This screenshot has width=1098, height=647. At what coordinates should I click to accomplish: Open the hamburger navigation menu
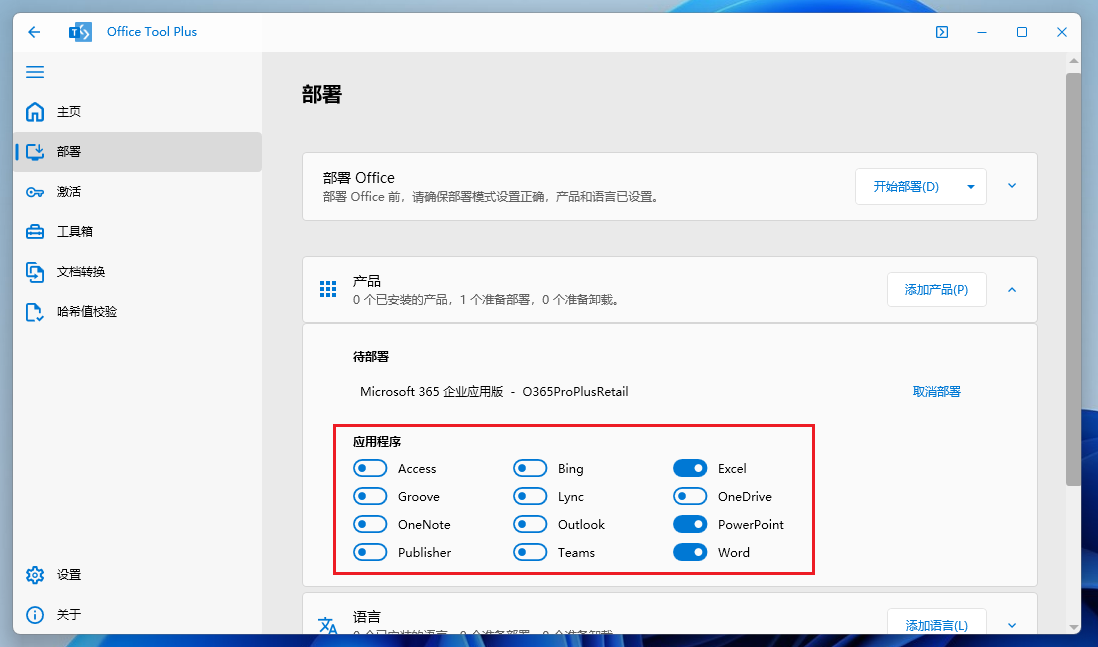pos(35,72)
